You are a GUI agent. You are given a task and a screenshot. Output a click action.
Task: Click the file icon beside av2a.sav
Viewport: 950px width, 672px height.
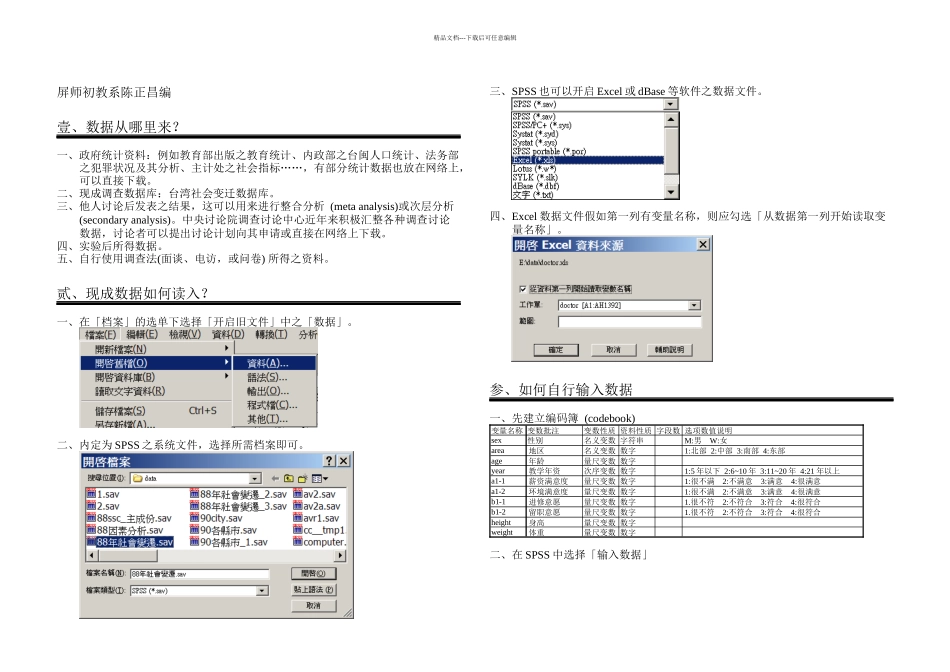[297, 506]
